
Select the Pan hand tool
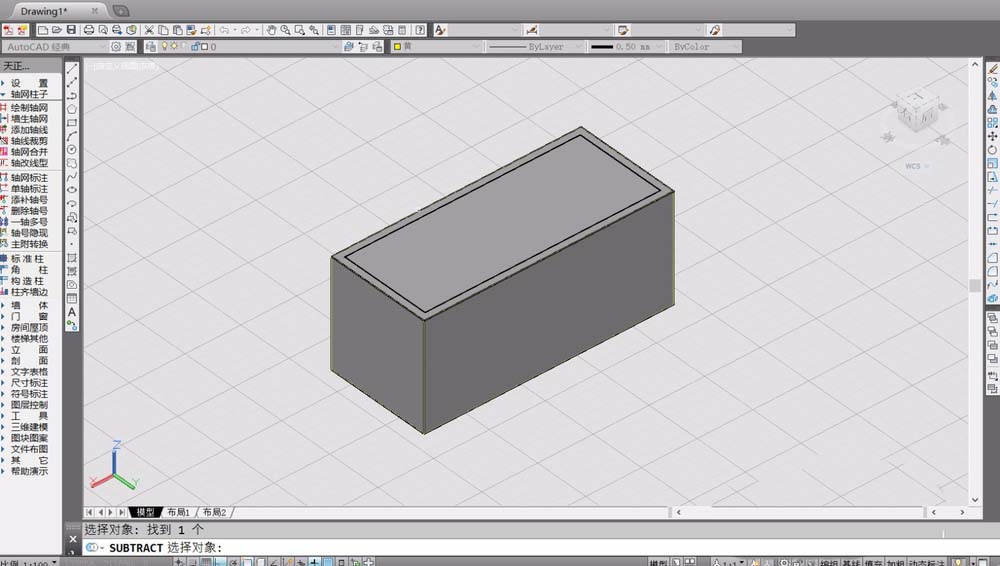pyautogui.click(x=271, y=30)
